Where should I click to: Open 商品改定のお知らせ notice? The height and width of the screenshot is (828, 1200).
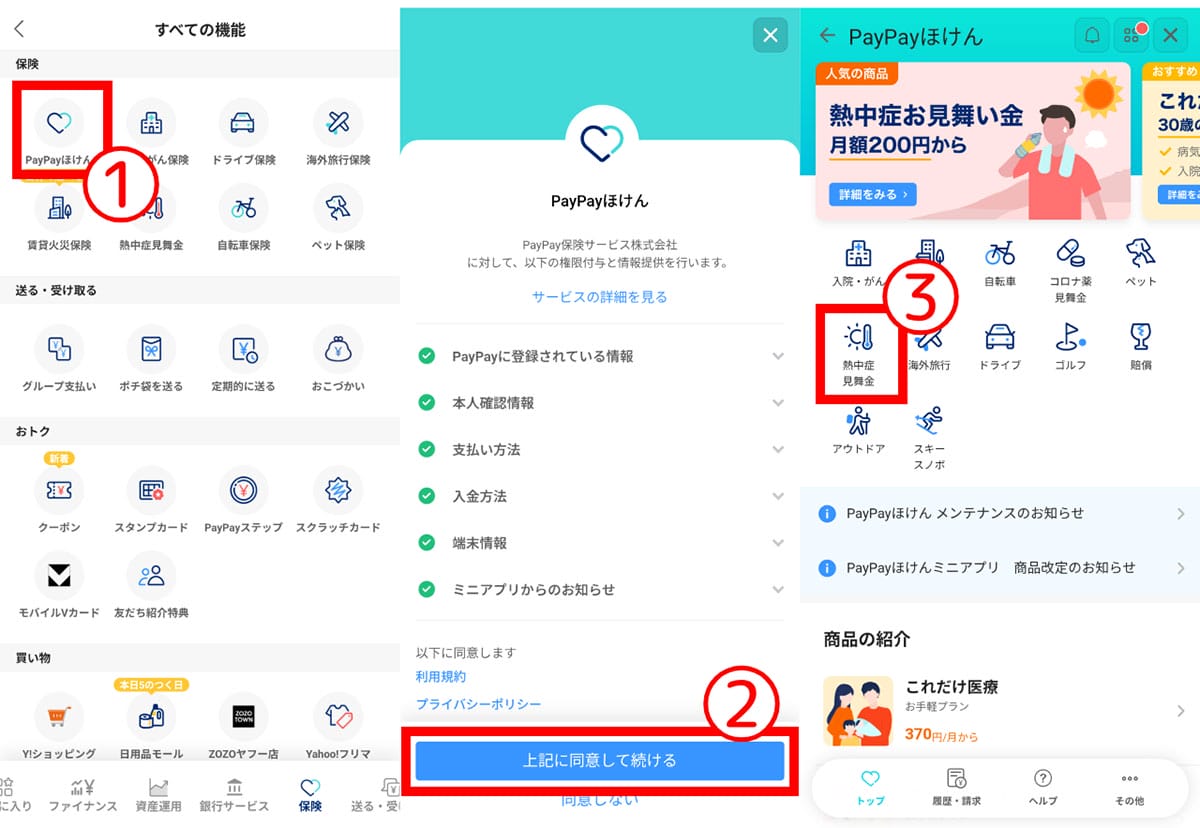coord(1000,567)
